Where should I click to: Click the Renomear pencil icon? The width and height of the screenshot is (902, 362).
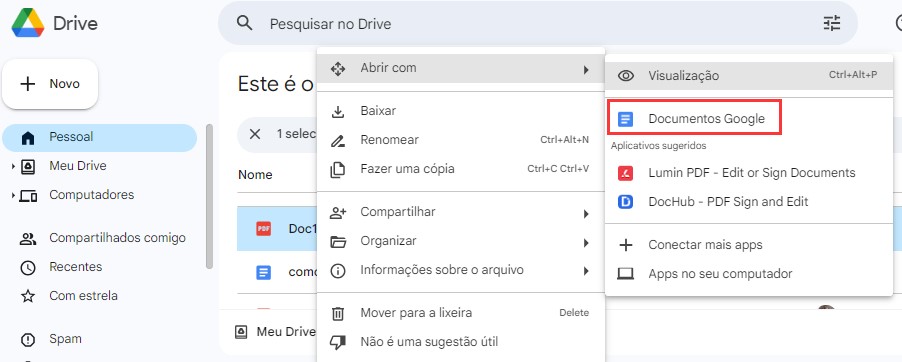pyautogui.click(x=338, y=140)
